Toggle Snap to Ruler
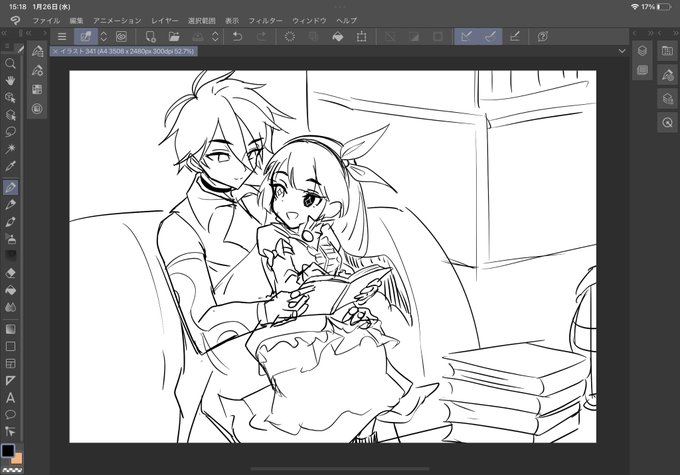680x475 pixels. (x=467, y=37)
